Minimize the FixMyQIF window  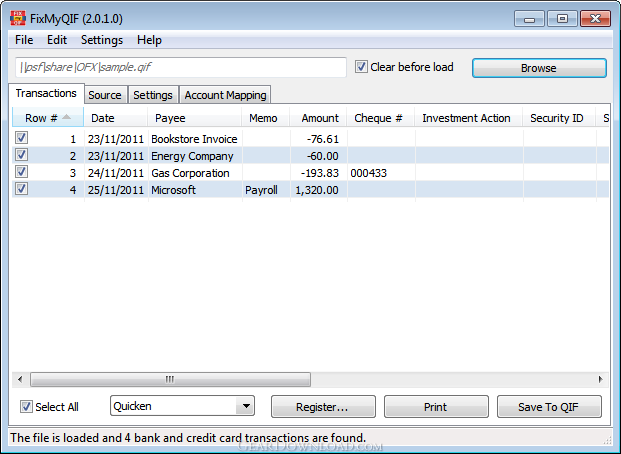click(x=530, y=19)
